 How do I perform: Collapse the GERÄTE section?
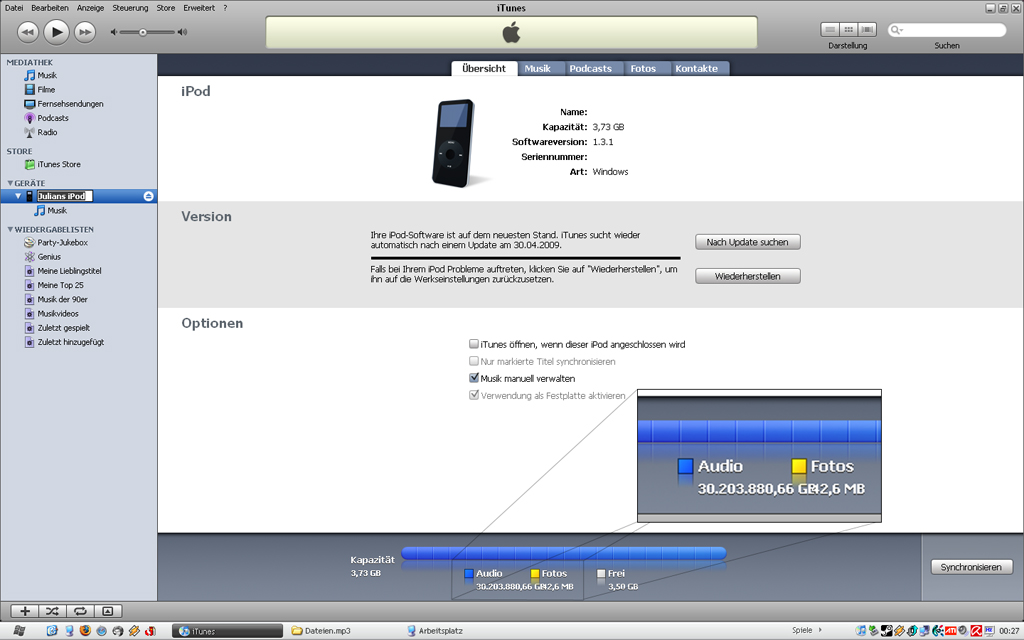(x=10, y=184)
